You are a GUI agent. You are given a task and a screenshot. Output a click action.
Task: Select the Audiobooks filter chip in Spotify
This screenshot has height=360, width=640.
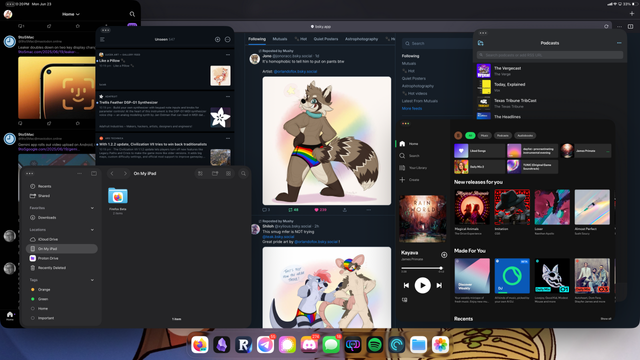(x=525, y=136)
